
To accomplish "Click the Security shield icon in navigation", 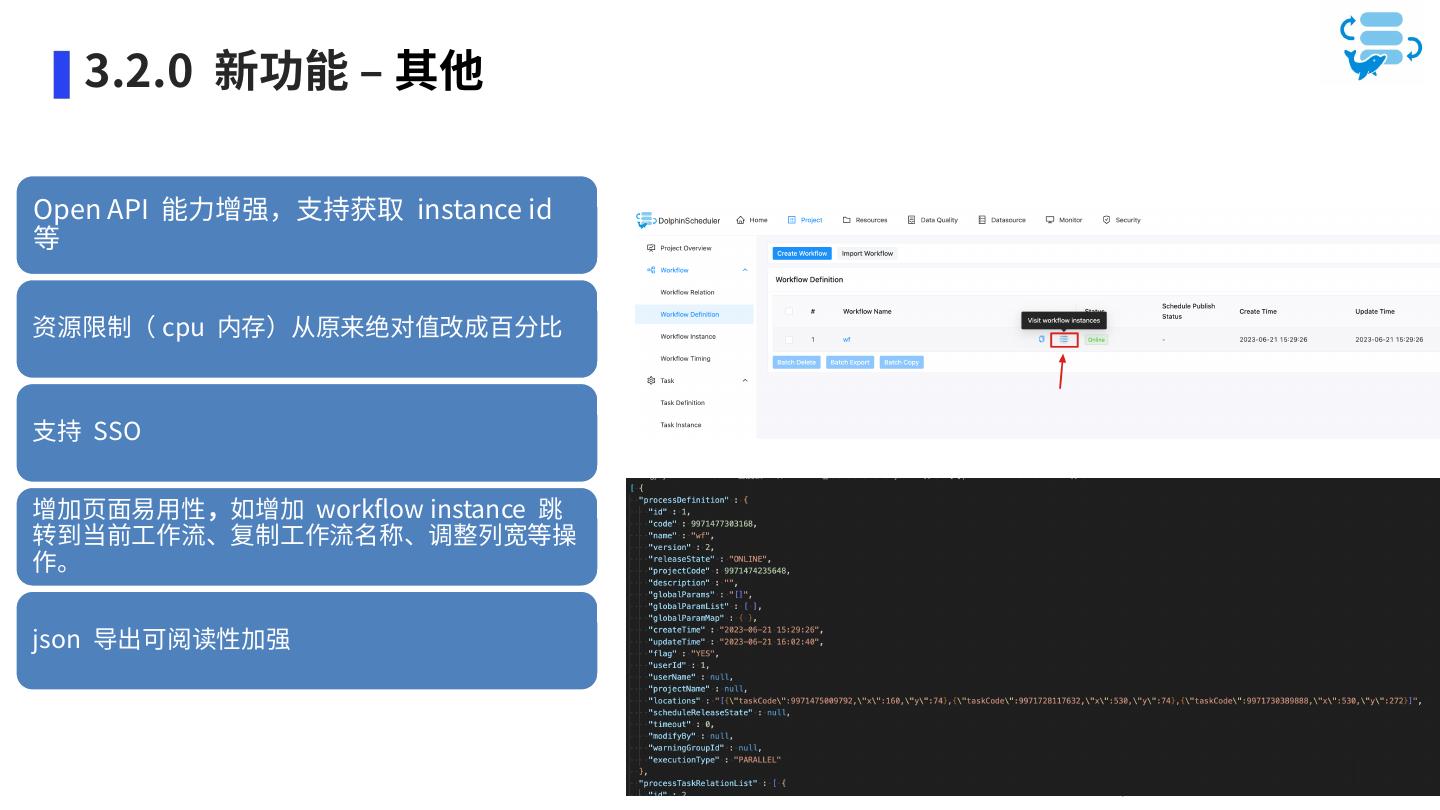I will pyautogui.click(x=1106, y=220).
